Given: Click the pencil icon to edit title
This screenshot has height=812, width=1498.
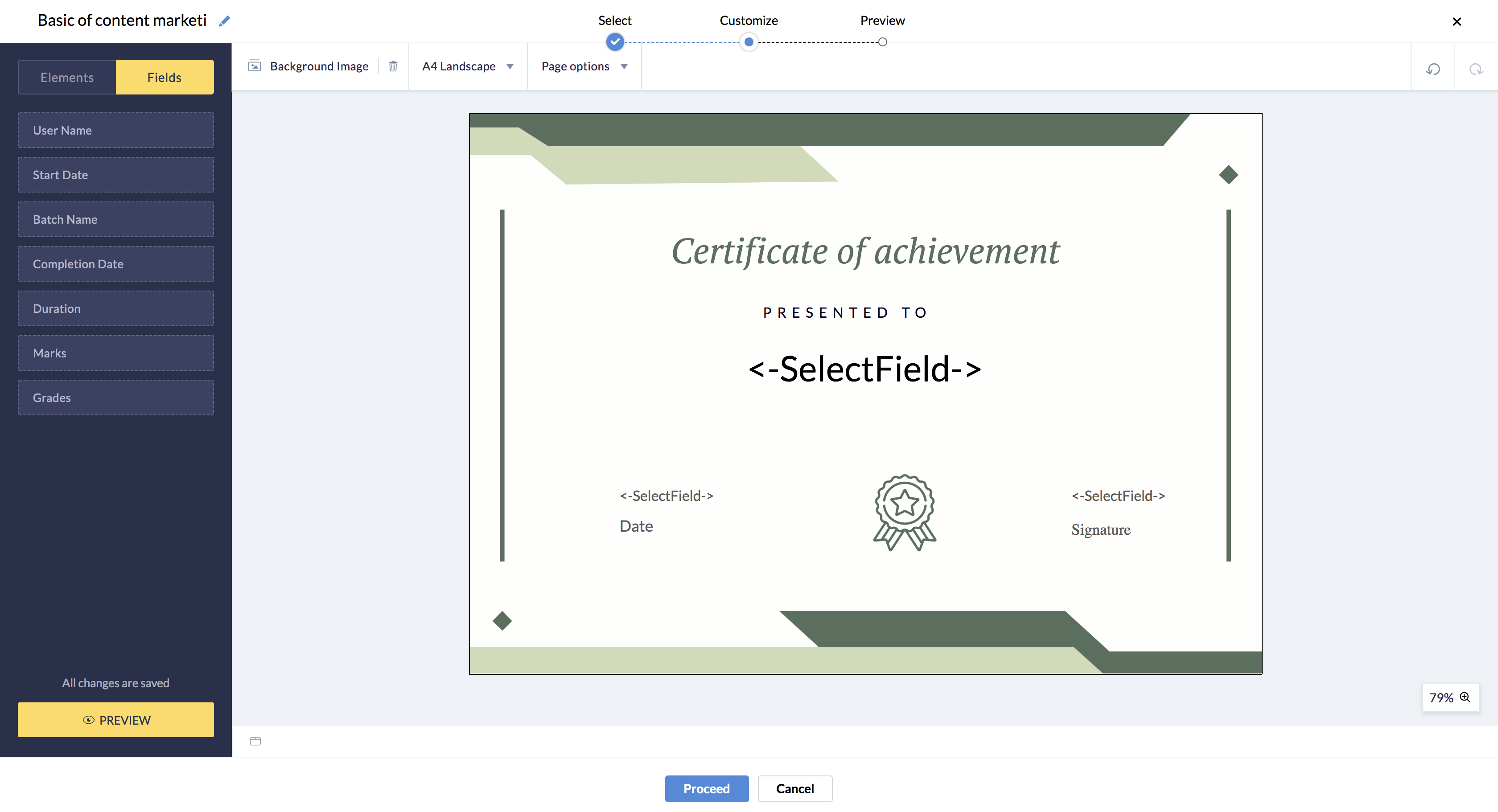Looking at the screenshot, I should point(224,21).
